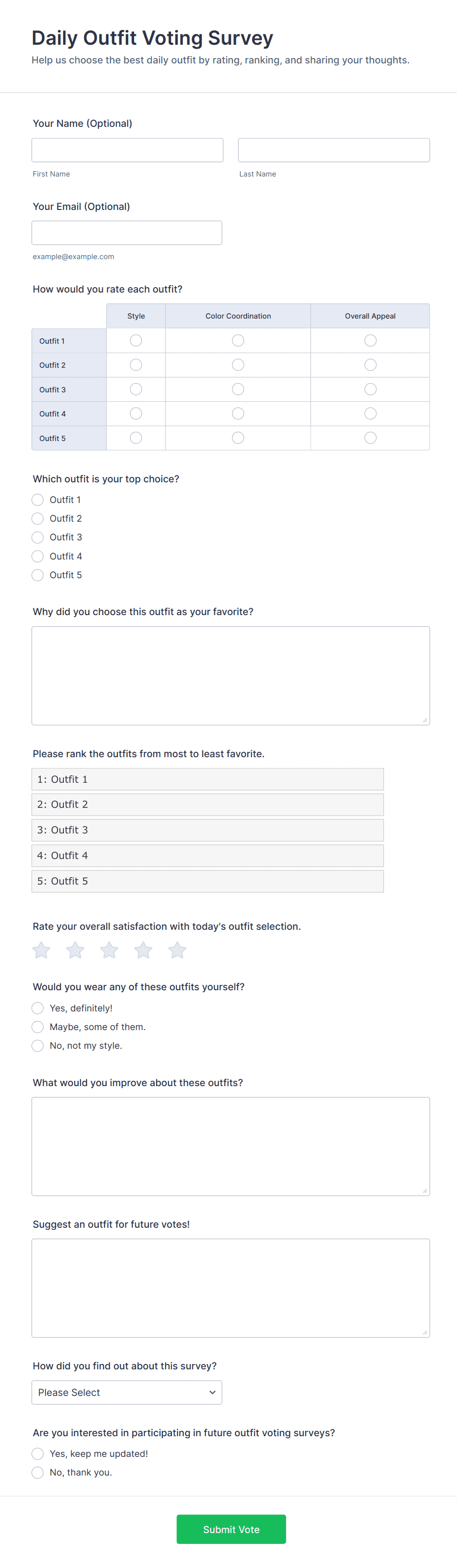Choose Outfit 2 as top choice

[x=38, y=519]
